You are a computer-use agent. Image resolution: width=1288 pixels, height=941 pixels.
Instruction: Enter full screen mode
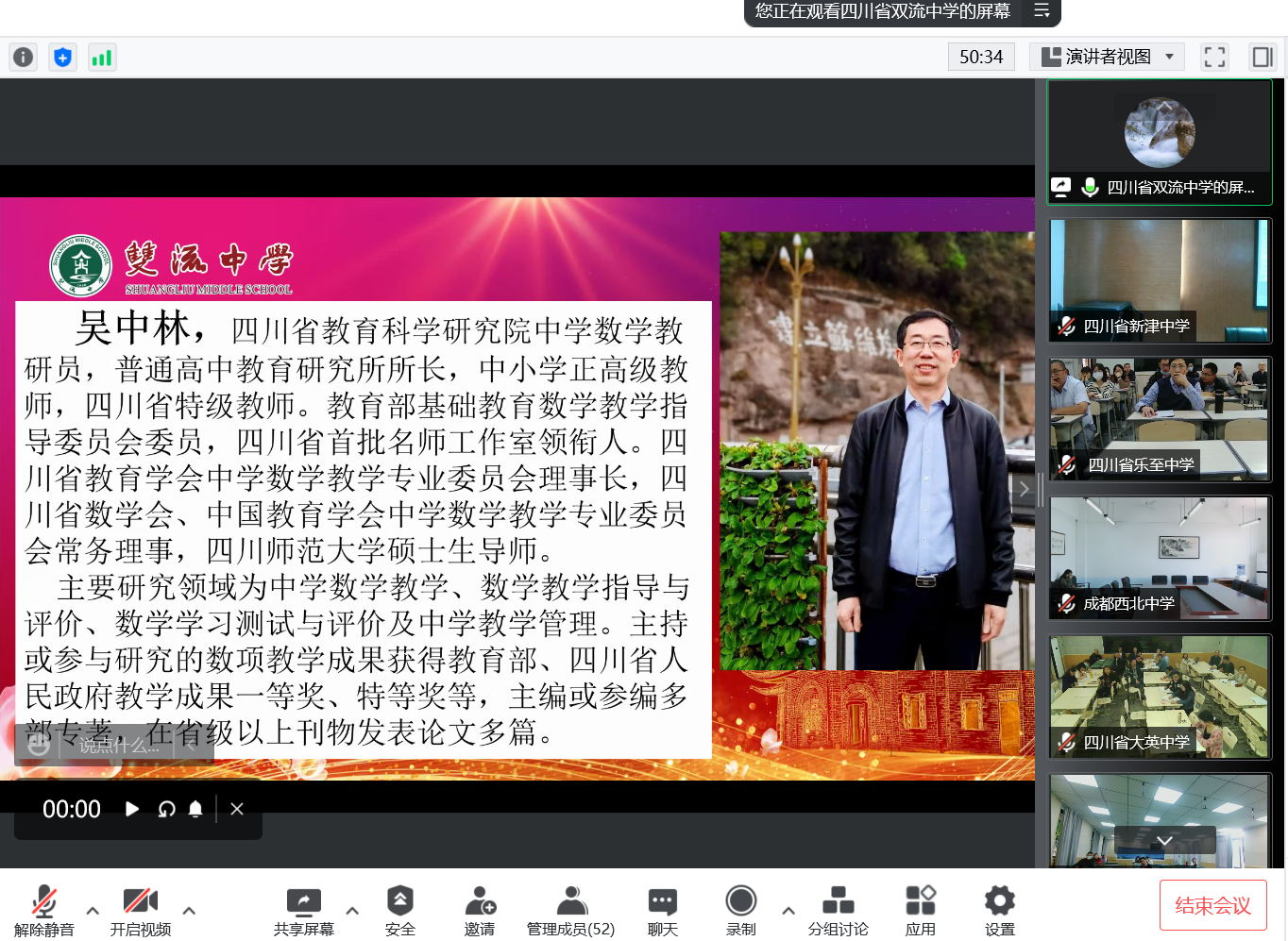pyautogui.click(x=1214, y=58)
